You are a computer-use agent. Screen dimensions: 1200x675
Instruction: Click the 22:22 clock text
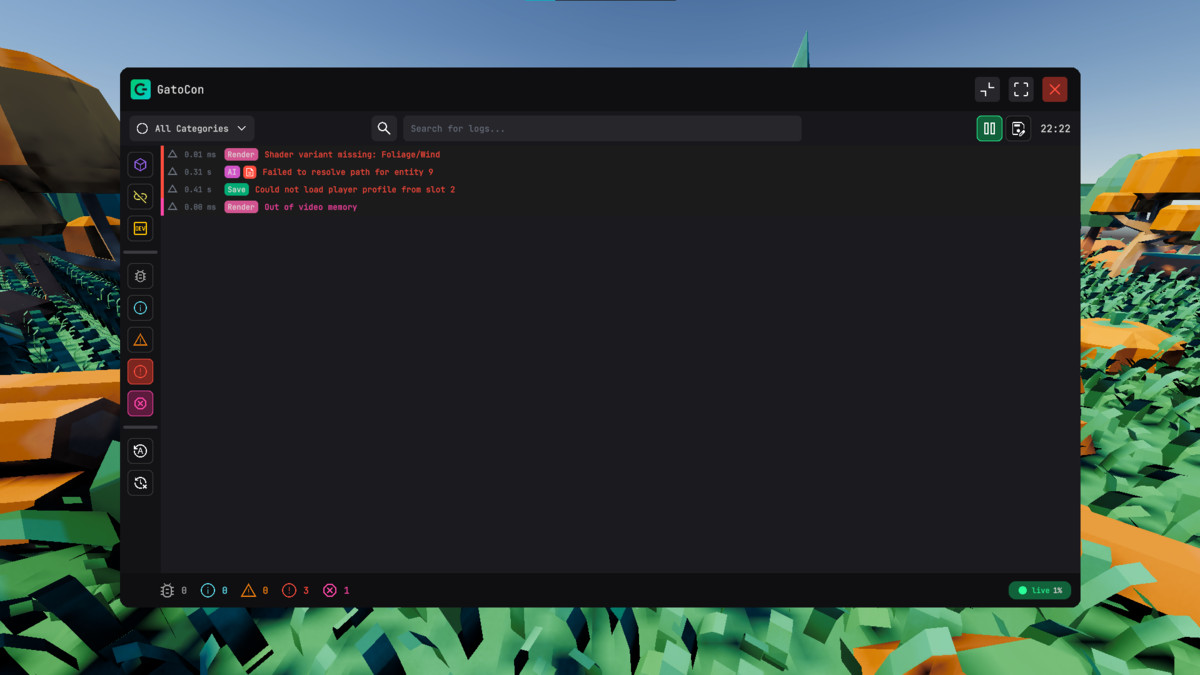click(1055, 128)
